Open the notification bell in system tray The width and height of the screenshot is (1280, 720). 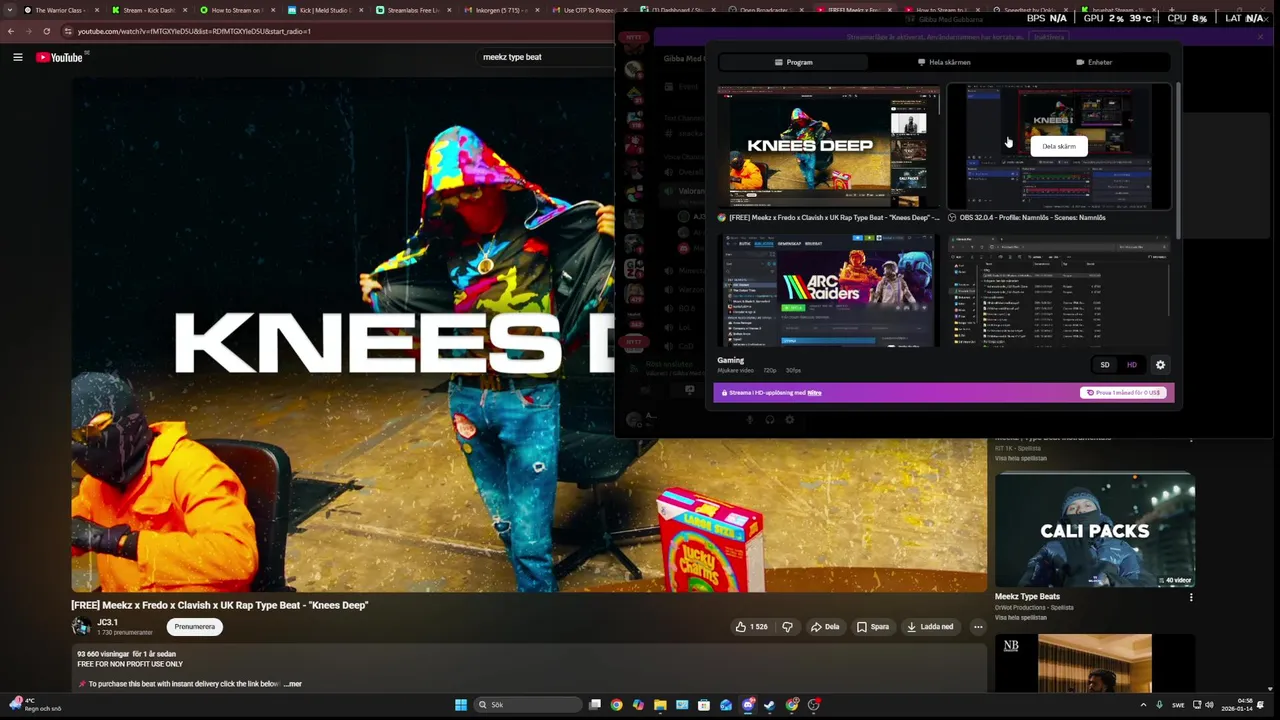pos(1261,705)
